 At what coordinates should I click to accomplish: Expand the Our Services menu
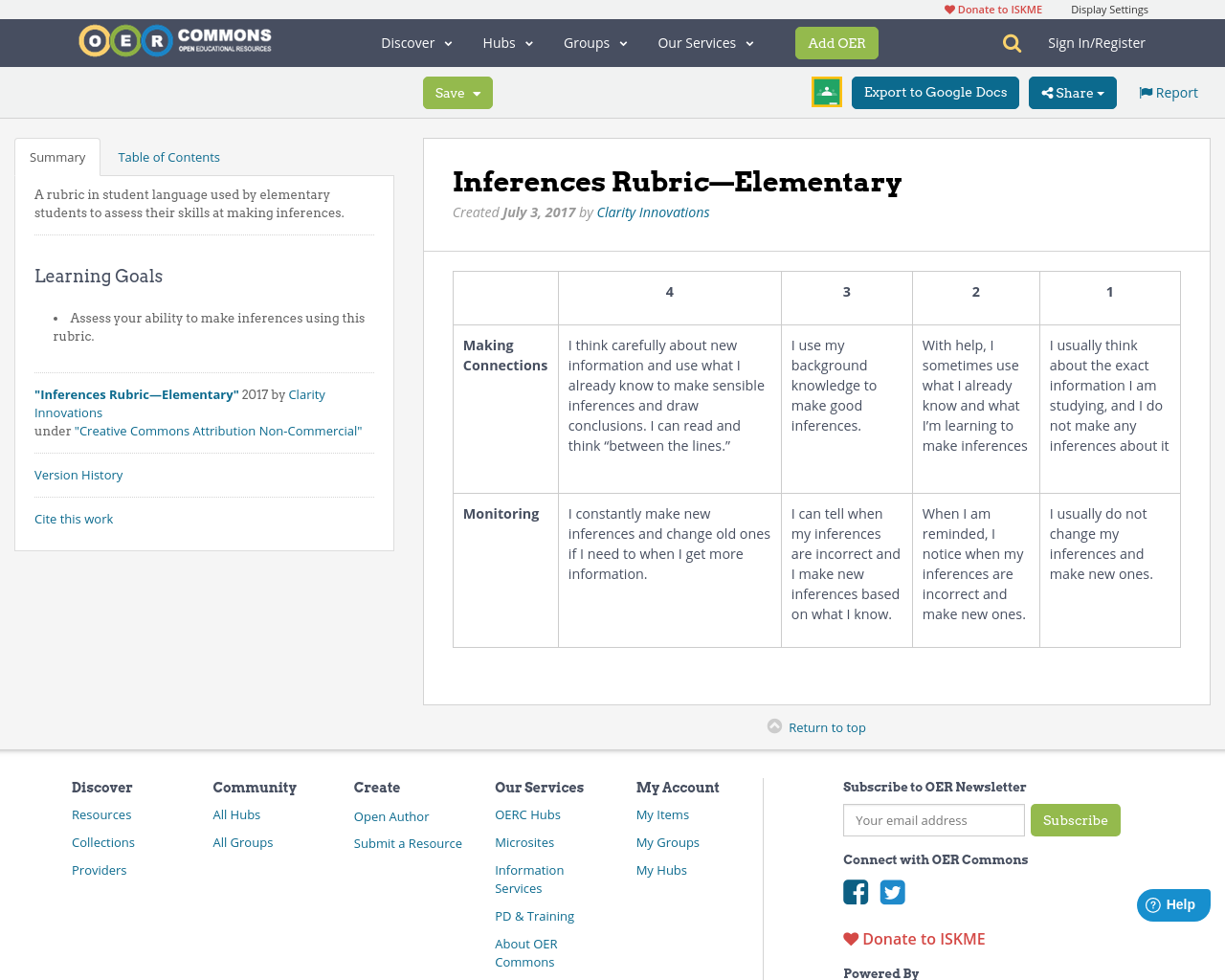point(704,42)
